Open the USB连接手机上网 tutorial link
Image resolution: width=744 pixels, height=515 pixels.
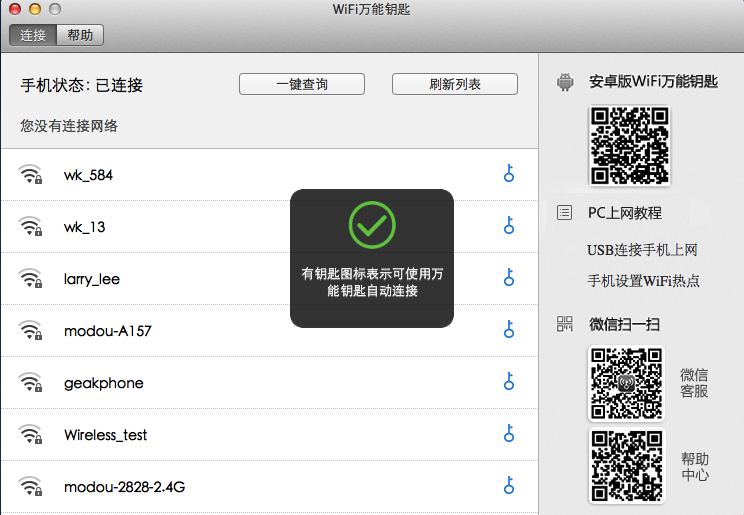point(642,250)
